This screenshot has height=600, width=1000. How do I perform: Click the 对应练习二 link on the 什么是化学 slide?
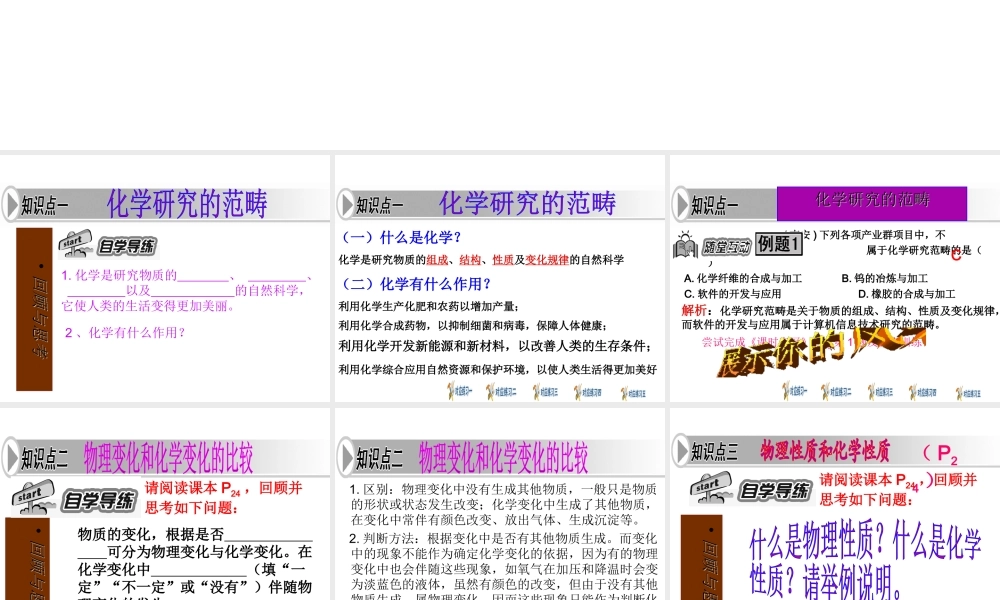click(501, 391)
